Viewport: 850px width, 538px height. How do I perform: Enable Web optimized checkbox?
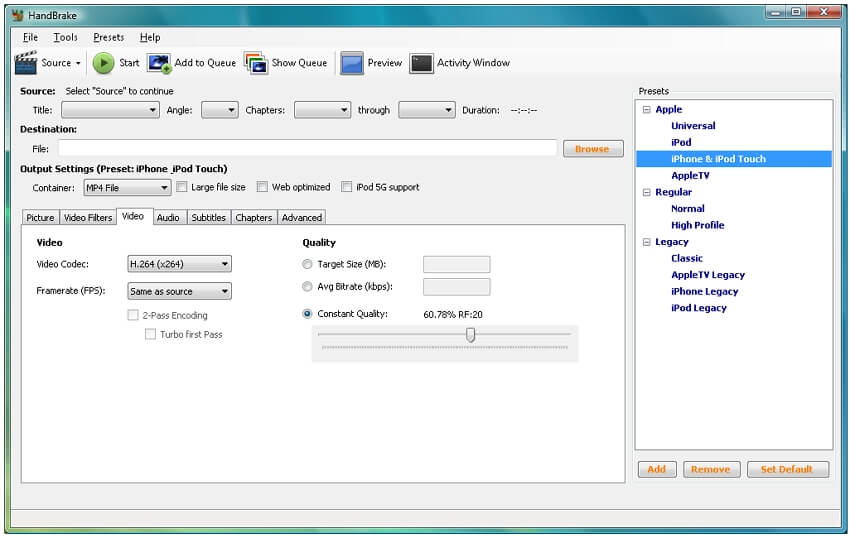(x=262, y=187)
